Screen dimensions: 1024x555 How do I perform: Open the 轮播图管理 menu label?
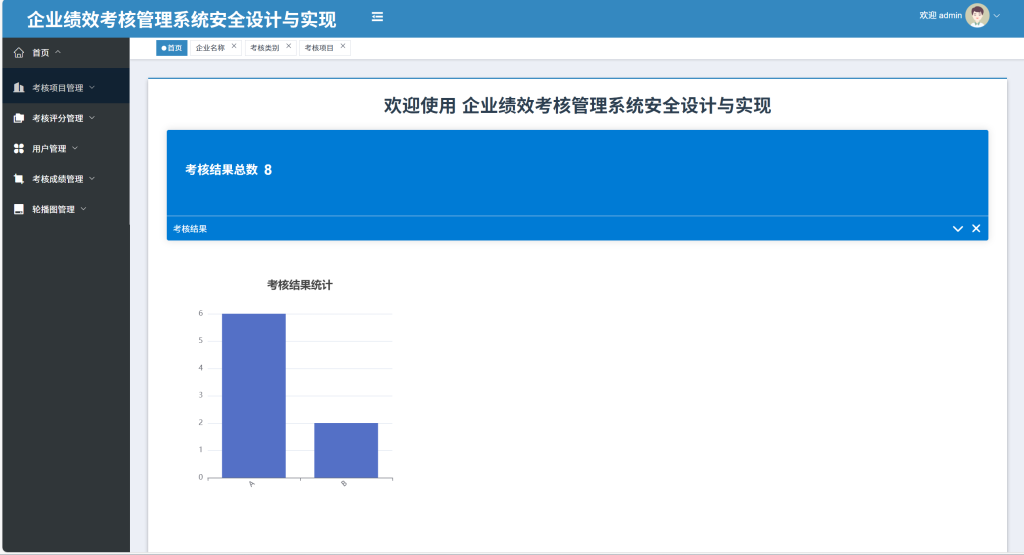(54, 210)
